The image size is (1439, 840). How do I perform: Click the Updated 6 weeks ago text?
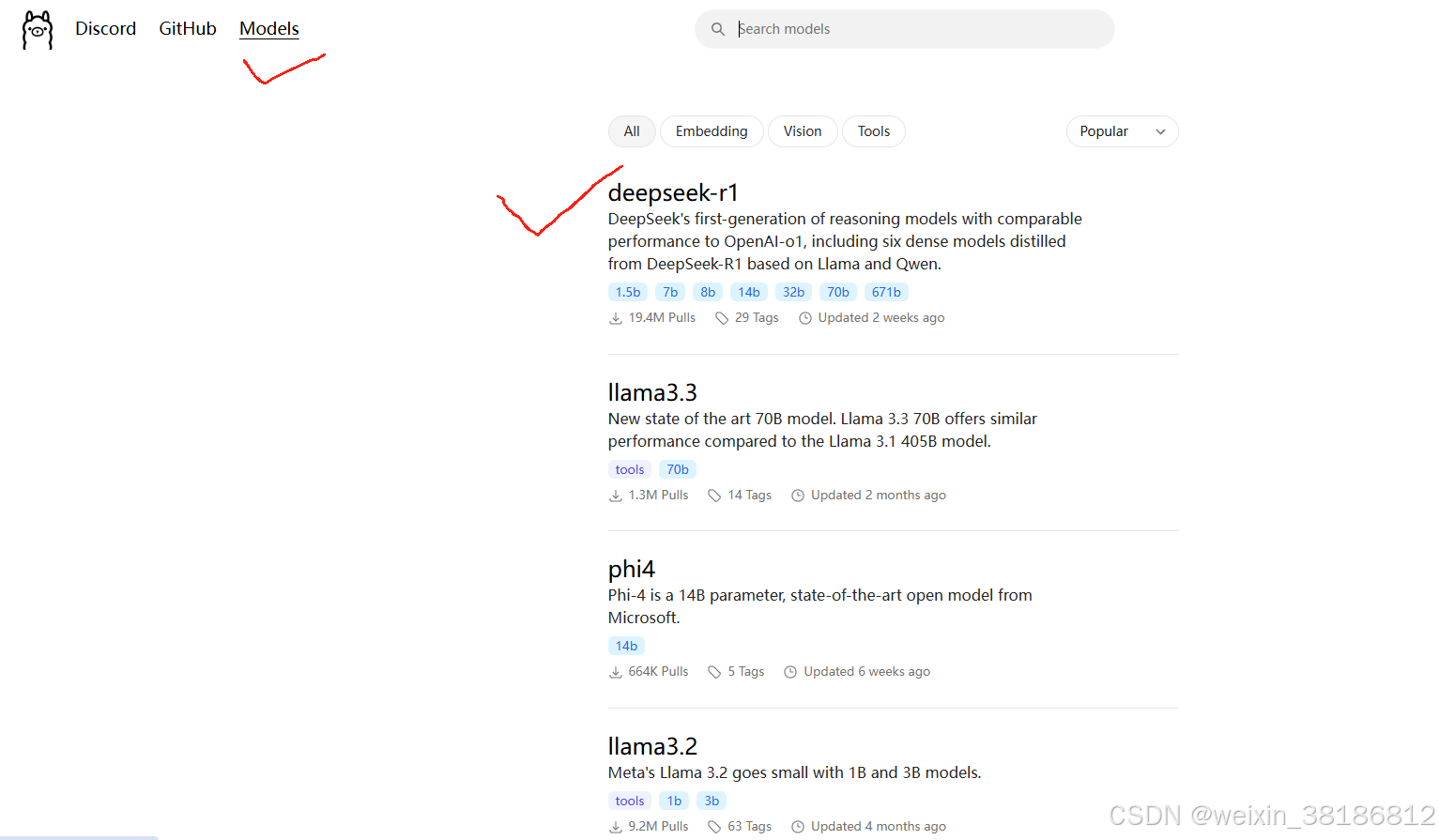(x=867, y=672)
